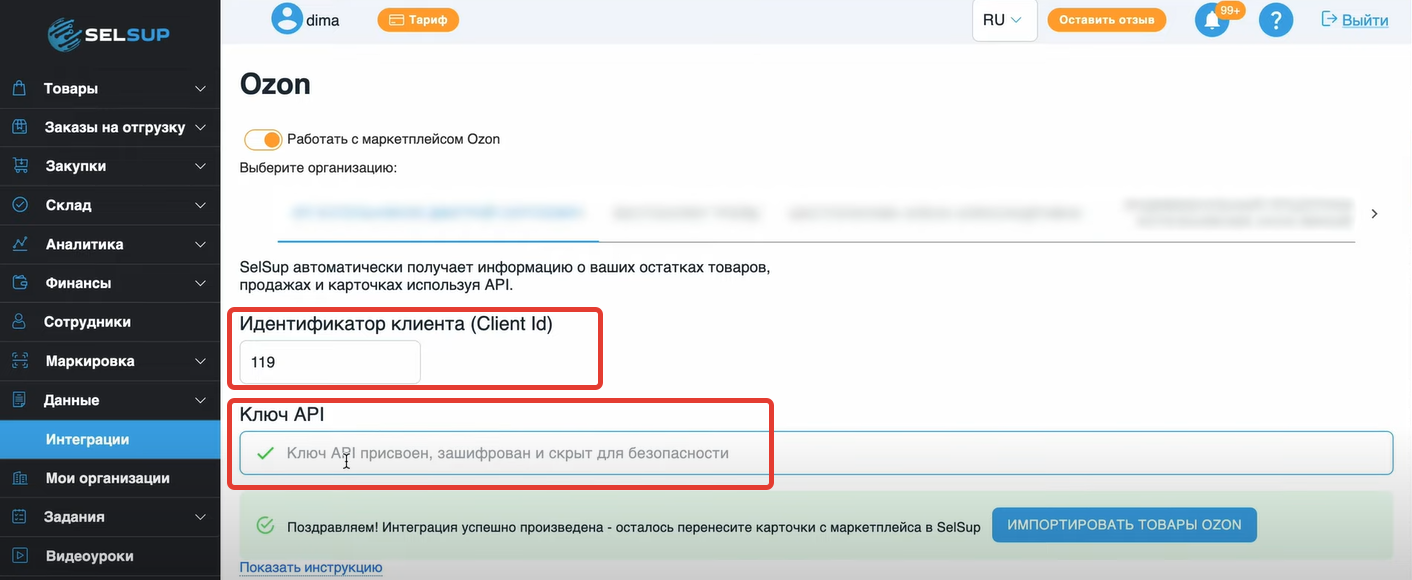Viewport: 1412px width, 580px height.
Task: Click Импортировать товары Ozon button
Action: (x=1124, y=524)
